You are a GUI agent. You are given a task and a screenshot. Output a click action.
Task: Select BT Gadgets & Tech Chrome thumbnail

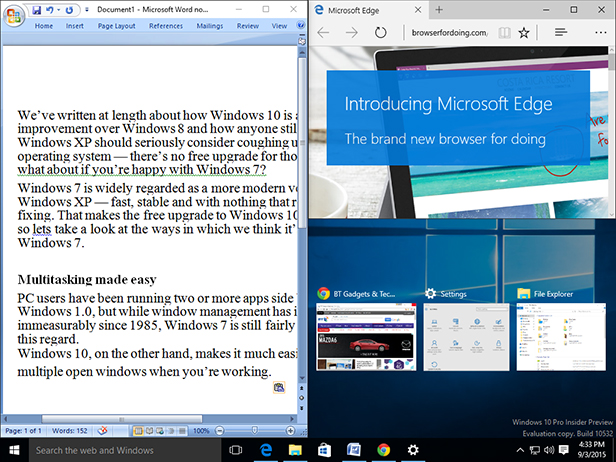coord(366,337)
